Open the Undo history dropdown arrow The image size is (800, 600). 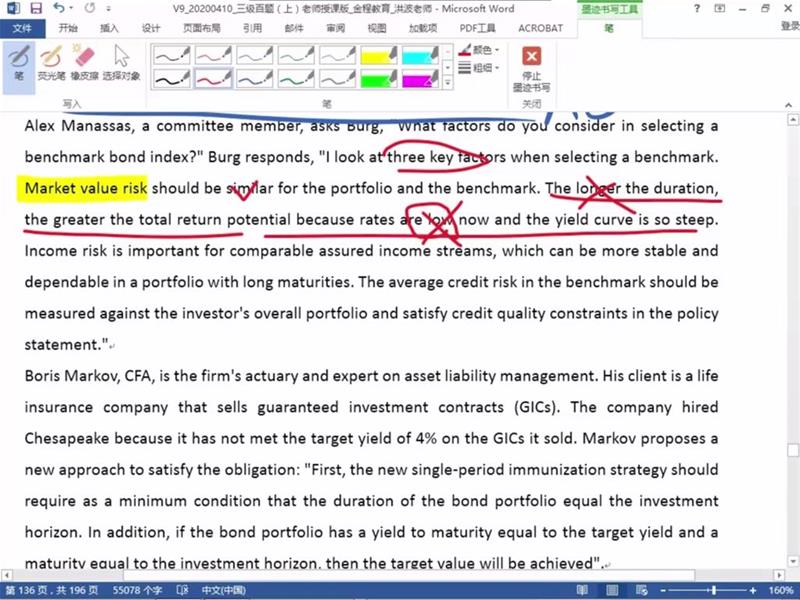click(x=70, y=8)
